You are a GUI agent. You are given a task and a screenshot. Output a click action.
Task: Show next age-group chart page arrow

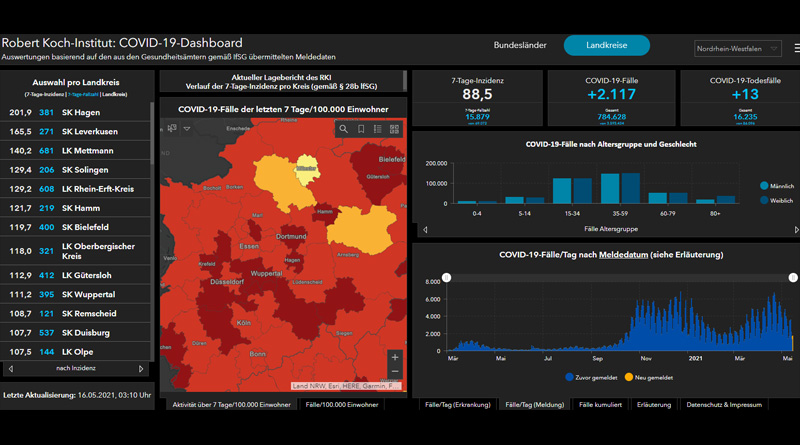[796, 230]
